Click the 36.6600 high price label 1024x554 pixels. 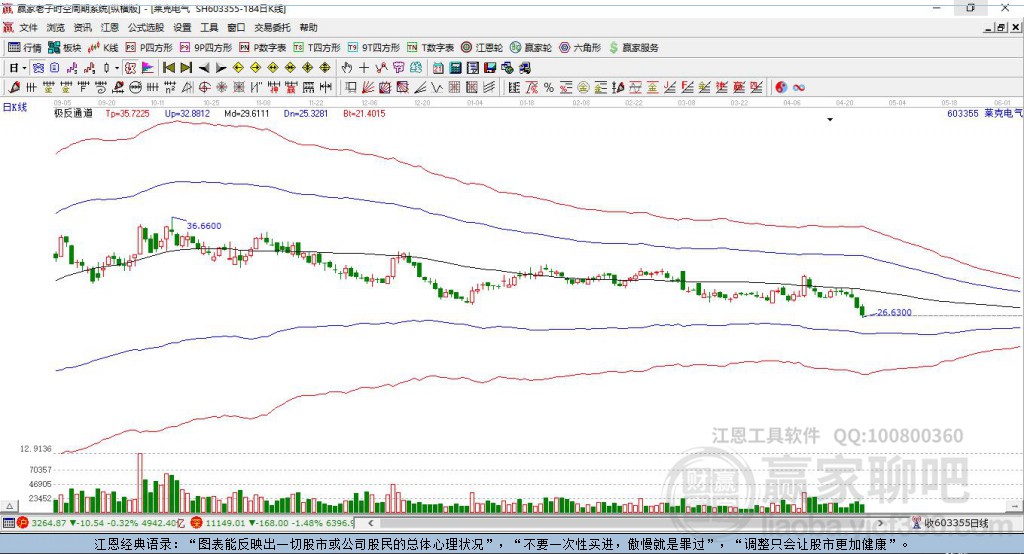(x=204, y=225)
